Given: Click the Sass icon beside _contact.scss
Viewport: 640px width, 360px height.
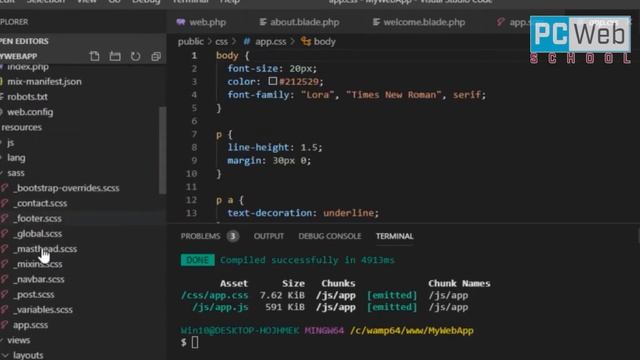Looking at the screenshot, I should tap(4, 203).
